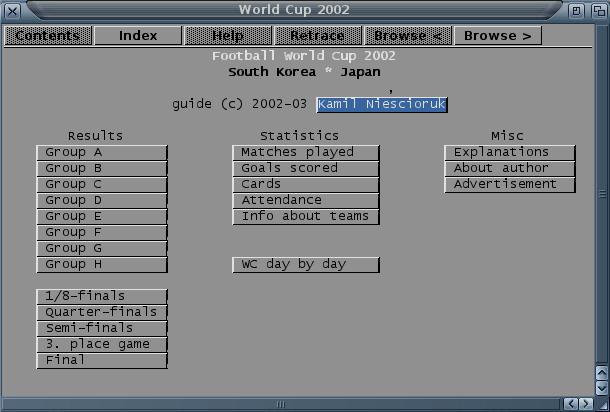Viewport: 610px width, 412px height.
Task: Click the horizontal scrollbar handle
Action: 281,404
